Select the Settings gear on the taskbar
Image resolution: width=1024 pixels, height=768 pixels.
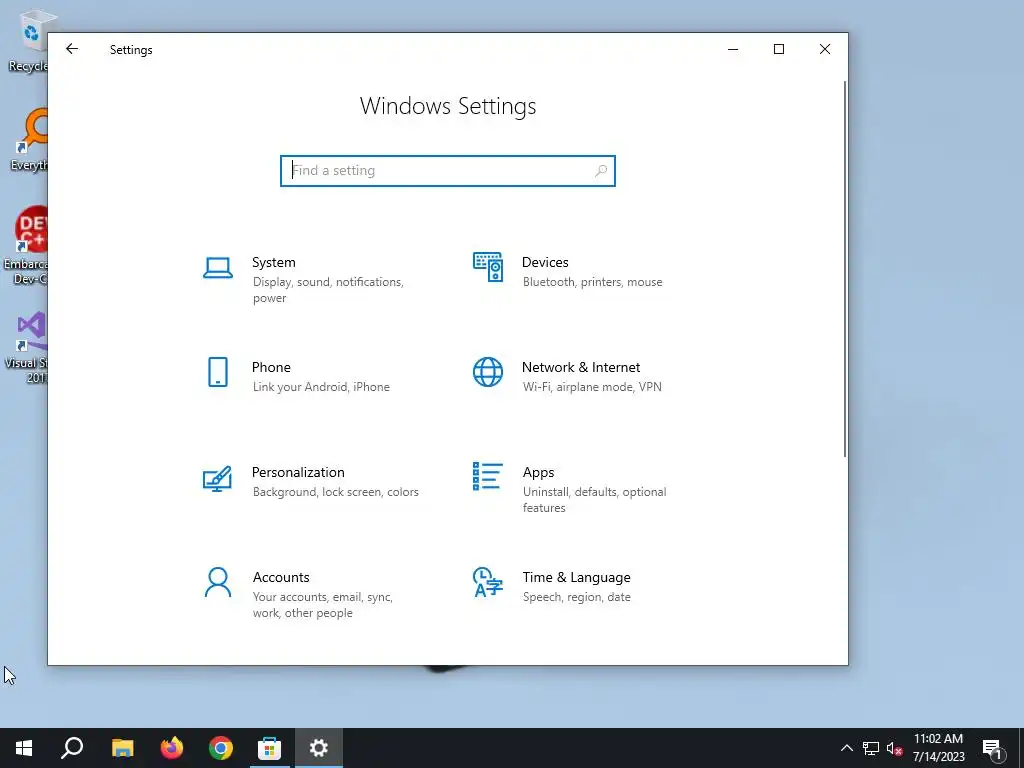tap(319, 748)
